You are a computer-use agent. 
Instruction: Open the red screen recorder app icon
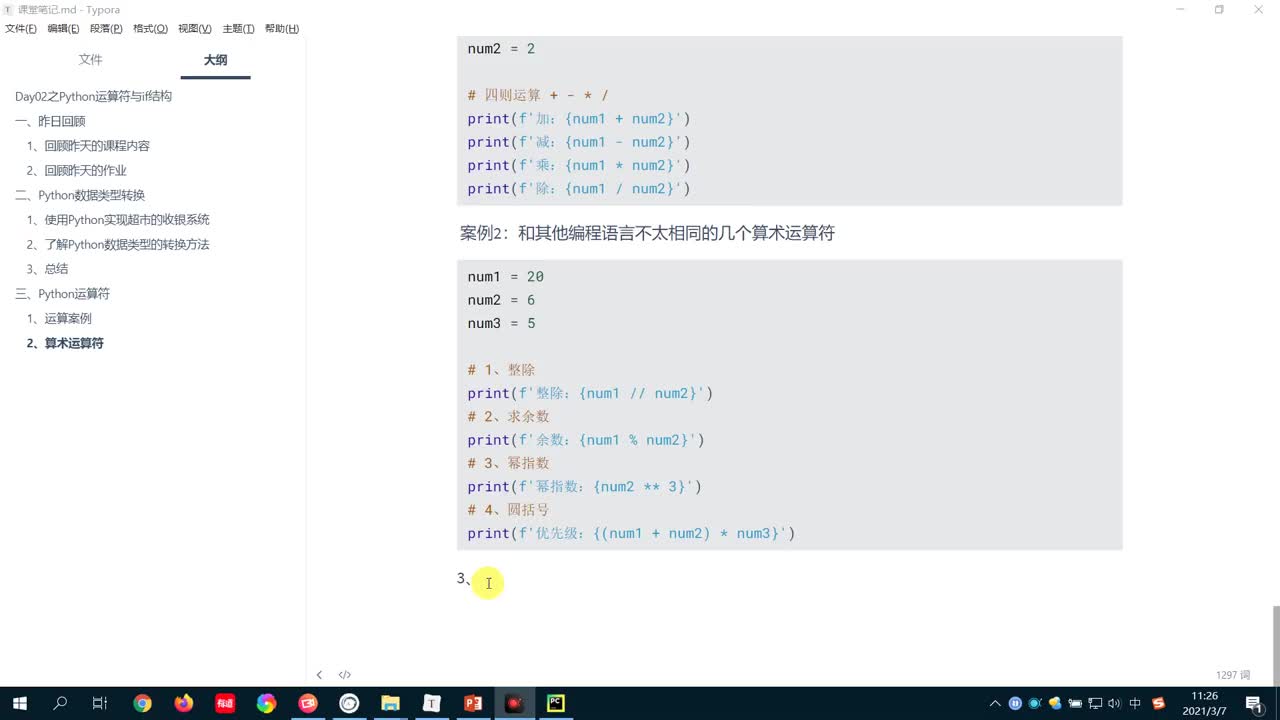click(x=307, y=703)
